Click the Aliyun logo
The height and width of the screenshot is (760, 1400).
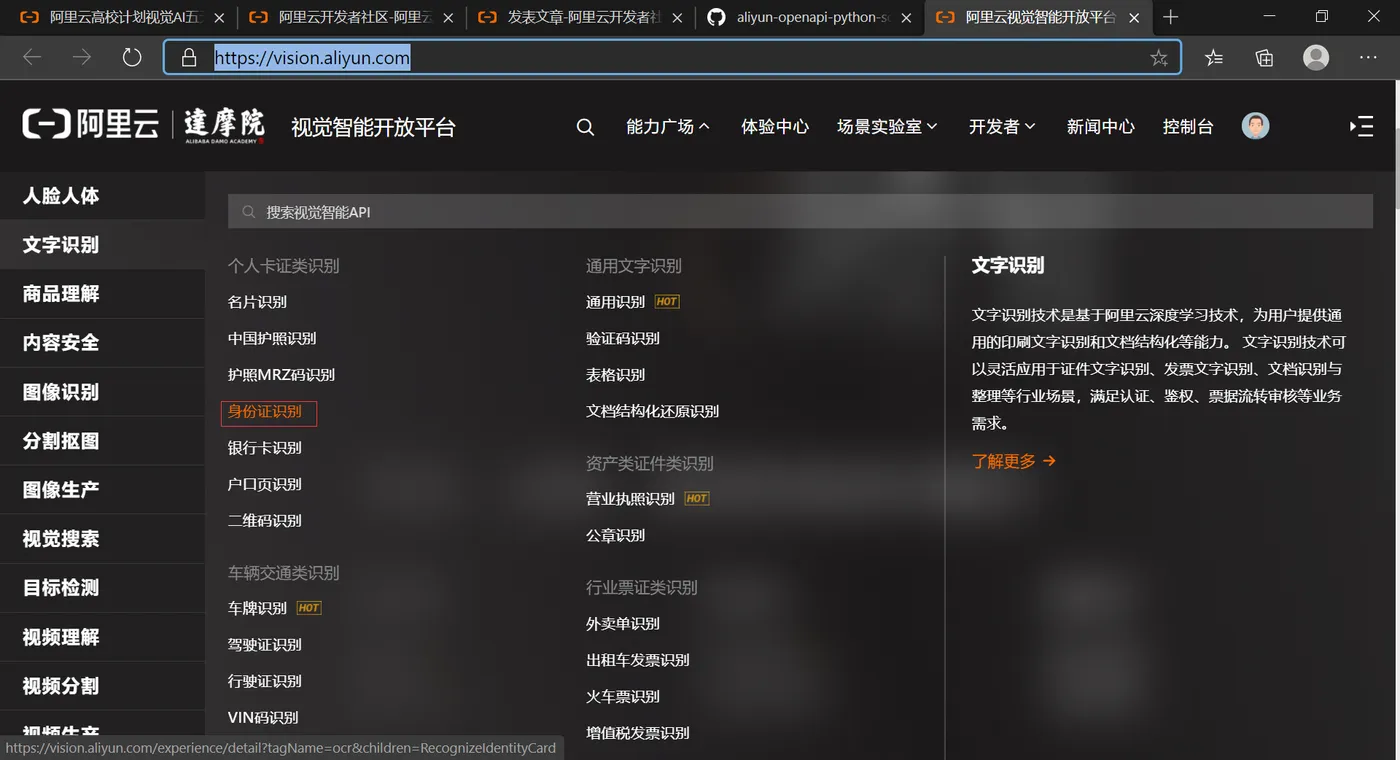(x=91, y=124)
